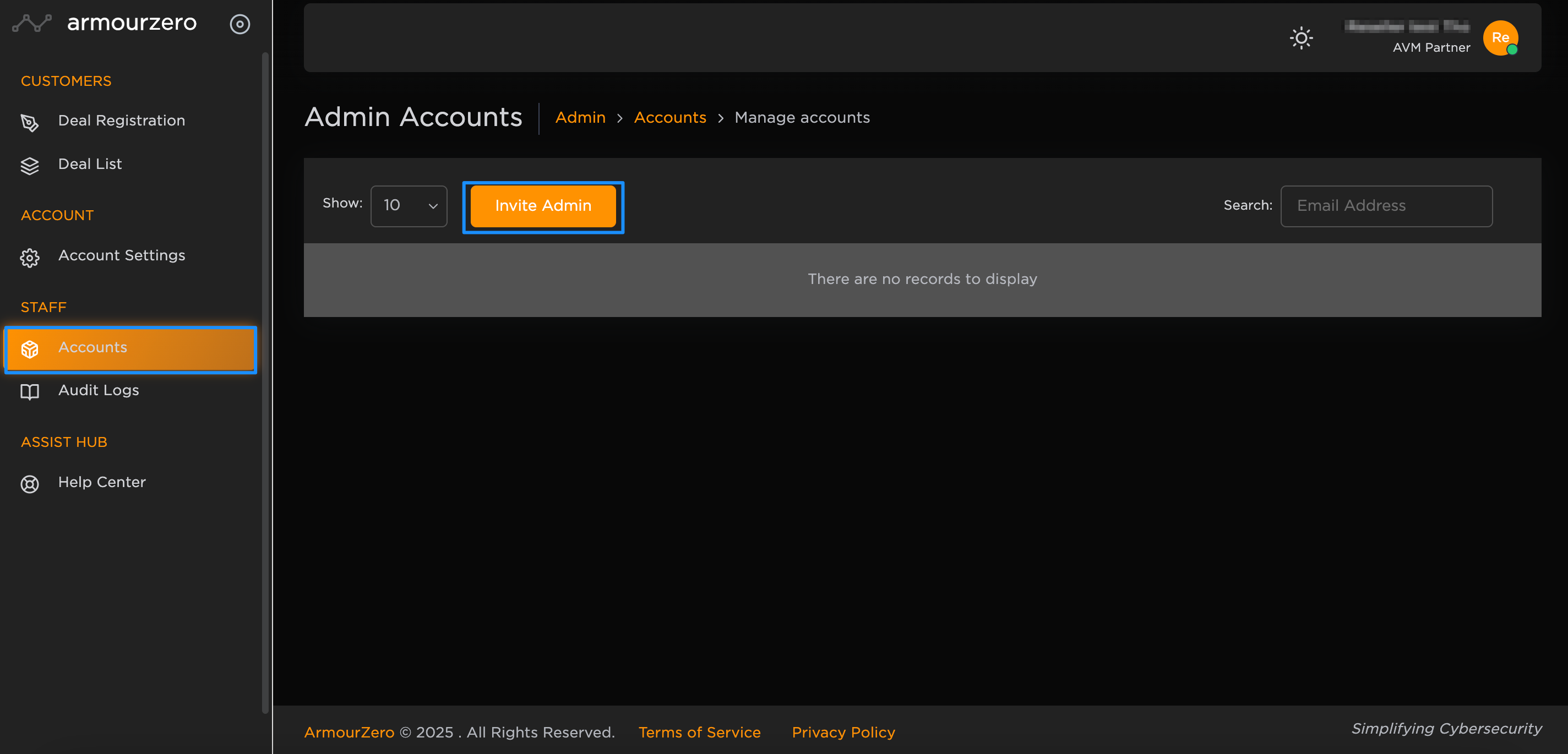The width and height of the screenshot is (1568, 754).
Task: Click the armourzero logo icon
Action: [x=31, y=24]
